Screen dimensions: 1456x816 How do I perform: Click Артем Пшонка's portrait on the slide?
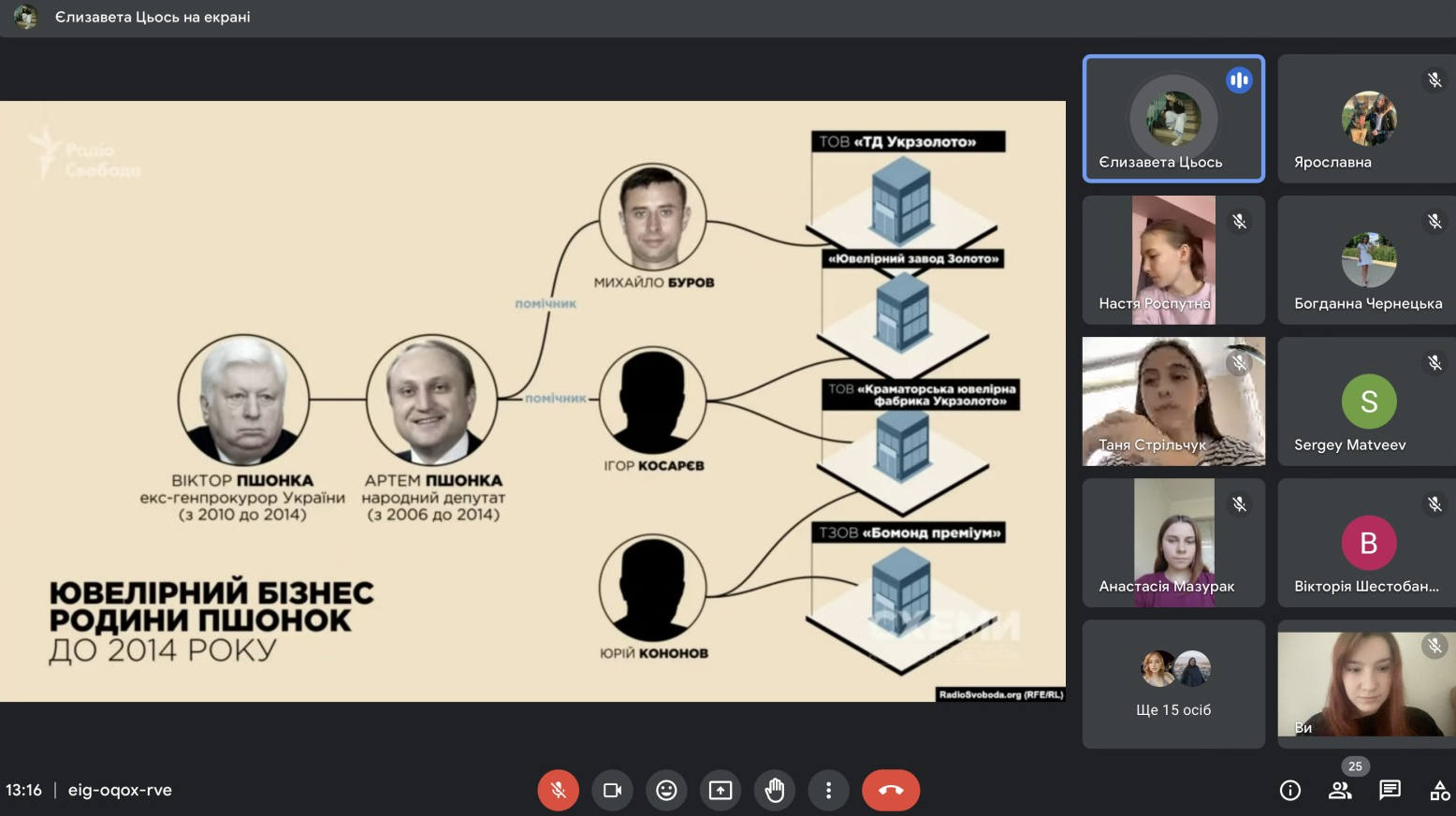[x=431, y=400]
